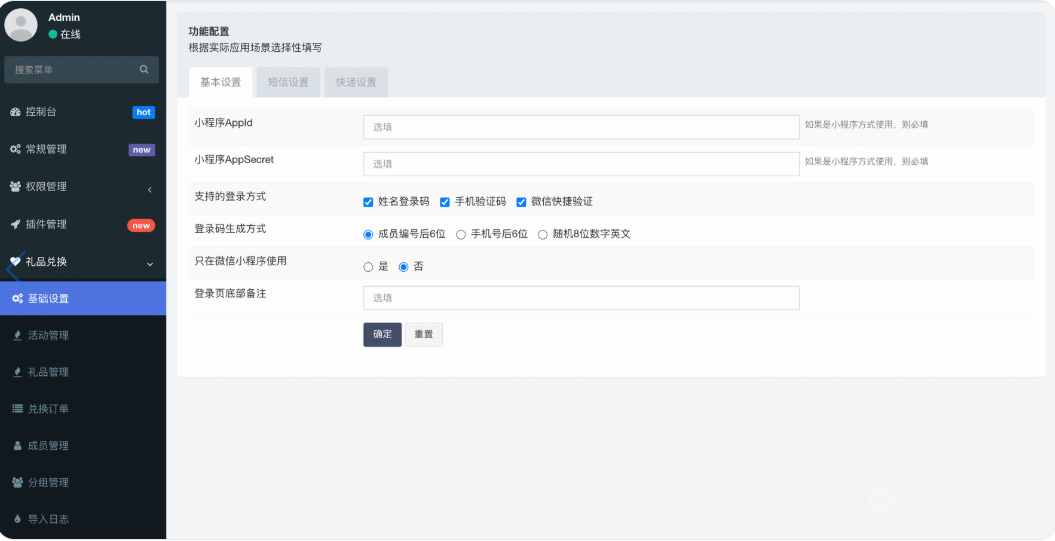Expand the 权限管理 menu chevron

coord(149,188)
